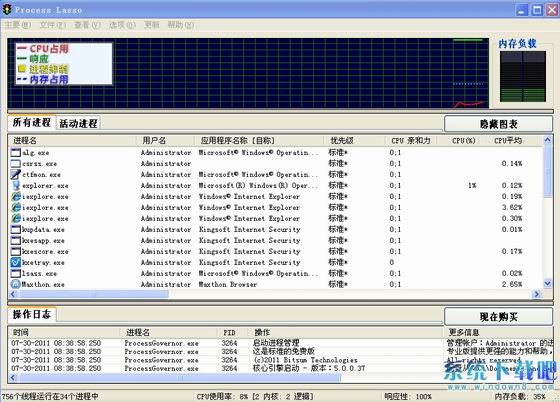Select log entry (c)2011 Bitsum Technologies
This screenshot has height=402, width=560.
305,360
